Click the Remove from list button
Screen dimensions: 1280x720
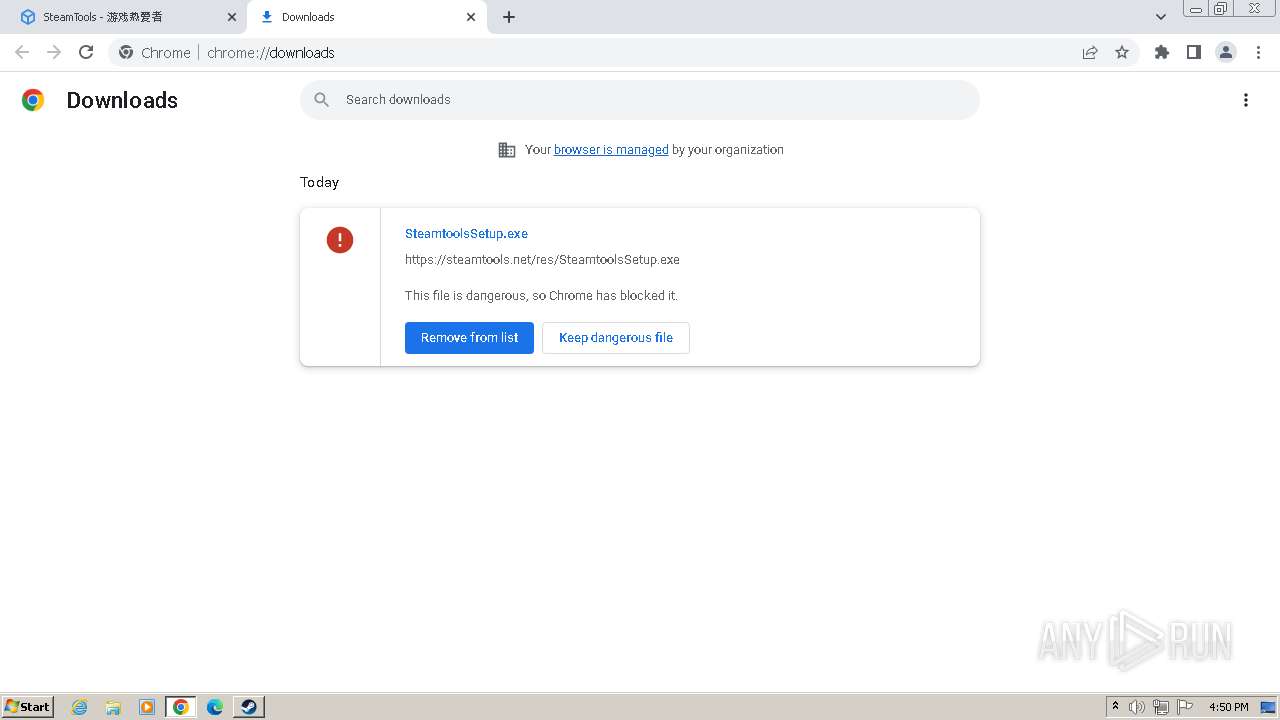[x=469, y=338]
